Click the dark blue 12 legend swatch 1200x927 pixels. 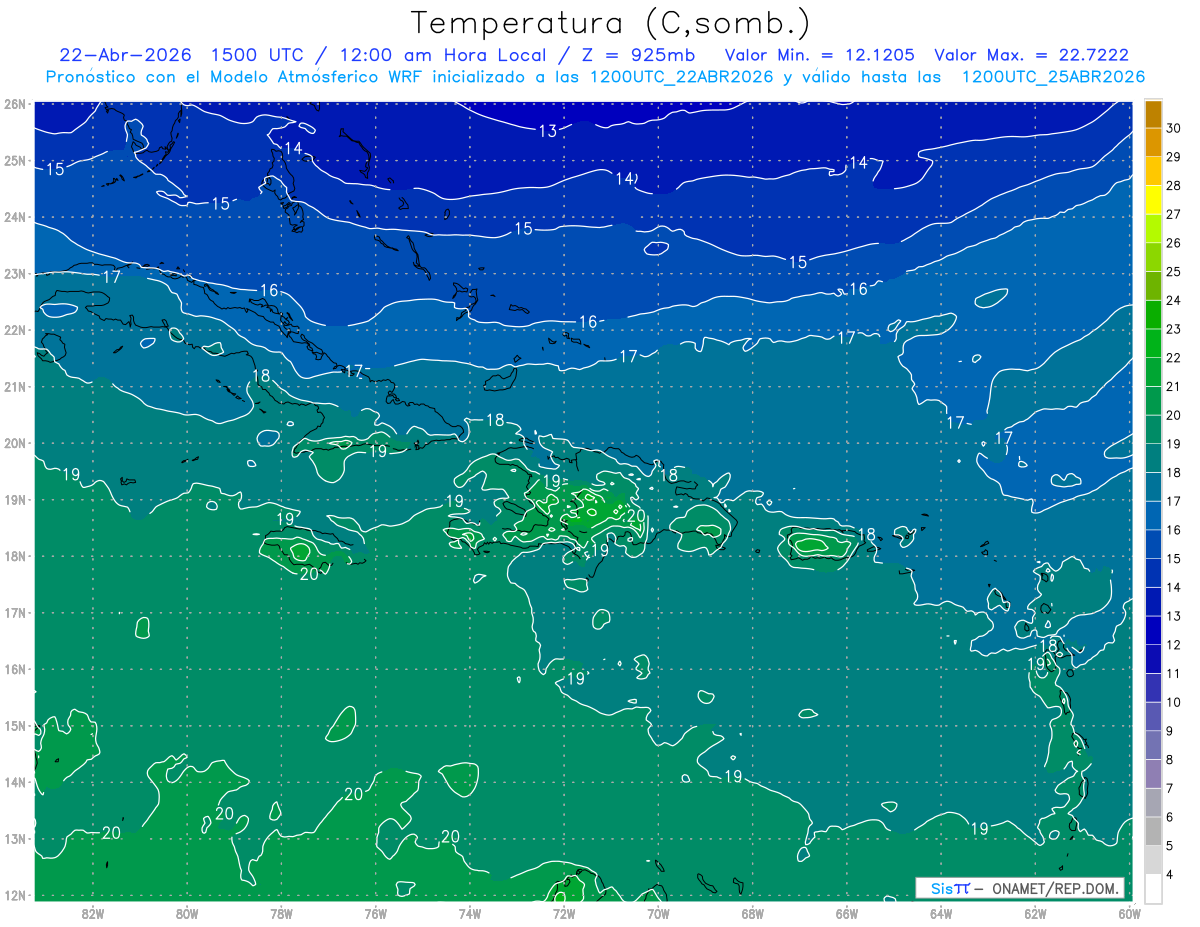(x=1153, y=630)
